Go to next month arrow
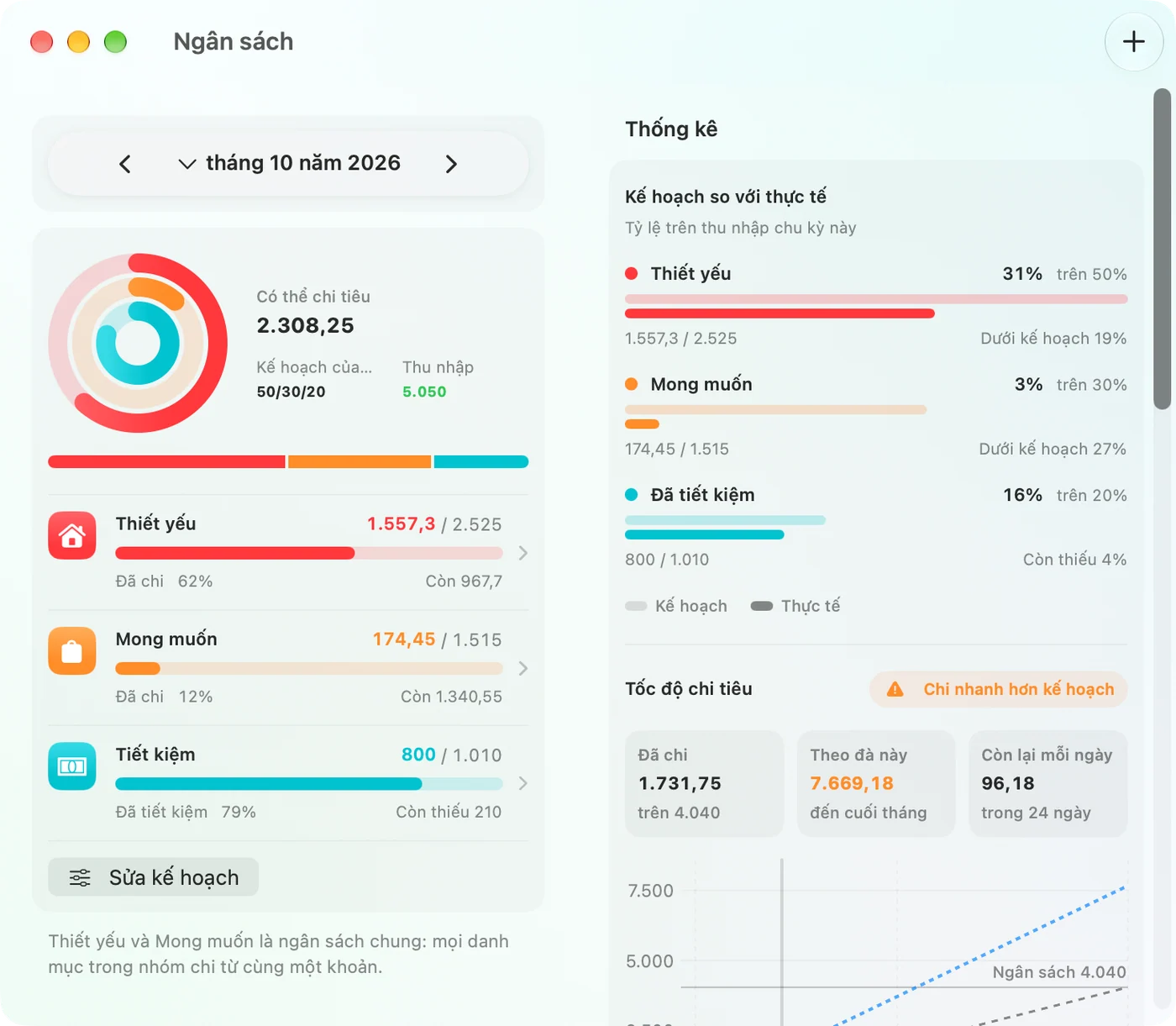Viewport: 1176px width, 1026px height. (451, 164)
